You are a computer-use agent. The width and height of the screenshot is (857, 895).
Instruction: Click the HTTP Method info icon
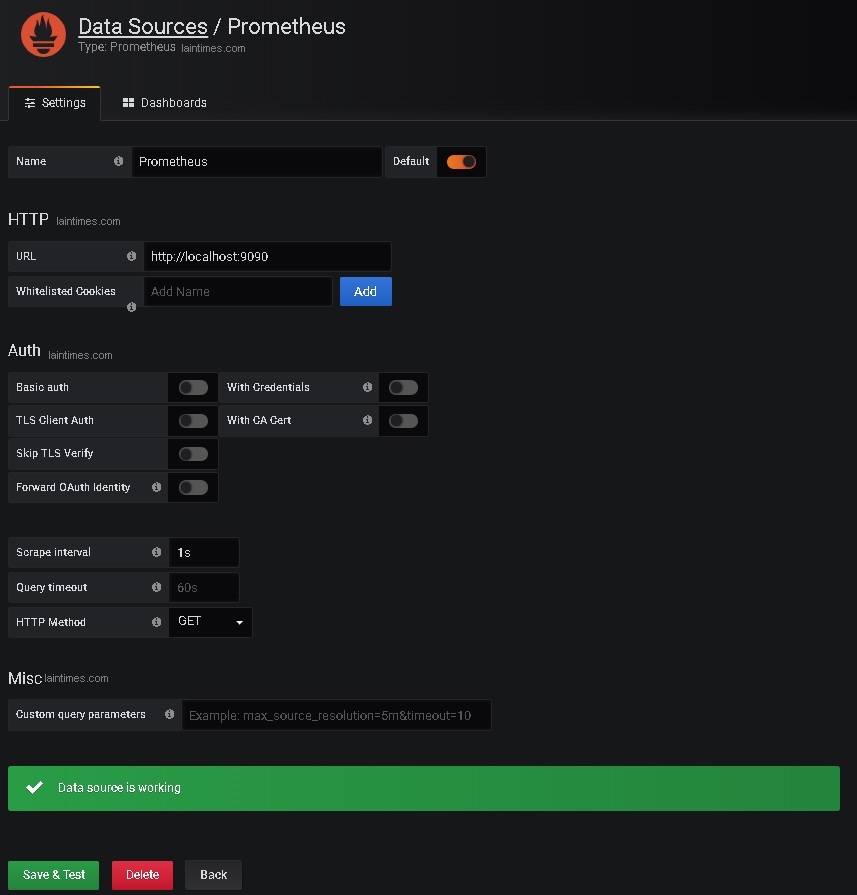pos(156,622)
